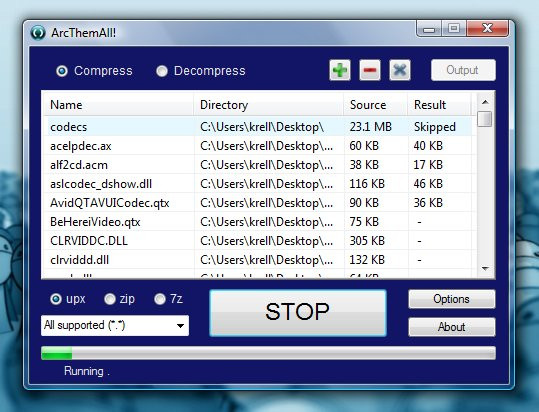Click the codecs row directory path

click(x=262, y=127)
